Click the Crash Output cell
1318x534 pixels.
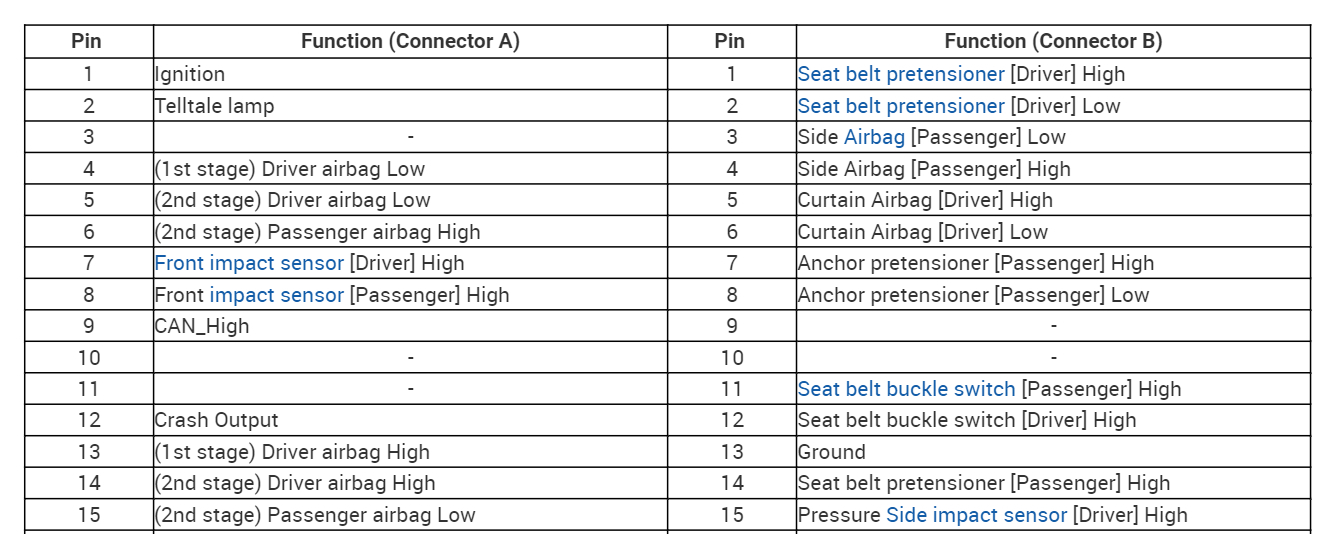pyautogui.click(x=216, y=420)
